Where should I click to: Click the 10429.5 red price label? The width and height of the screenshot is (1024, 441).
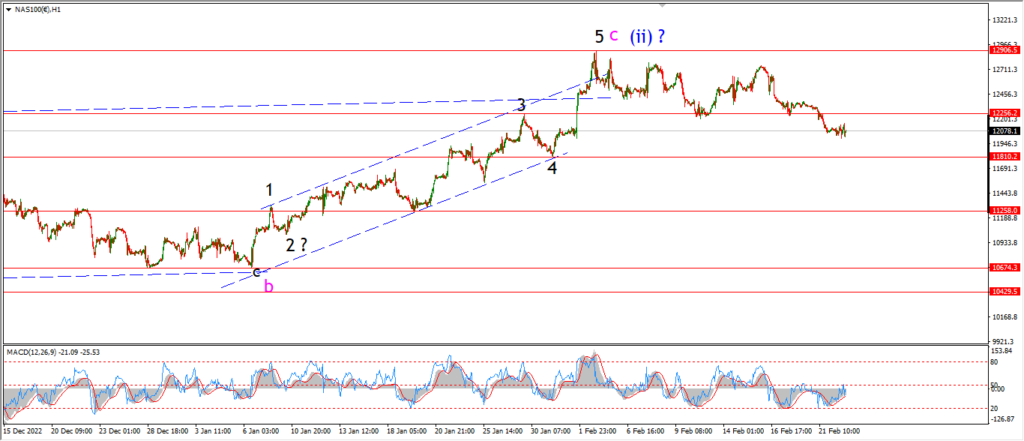(1004, 292)
